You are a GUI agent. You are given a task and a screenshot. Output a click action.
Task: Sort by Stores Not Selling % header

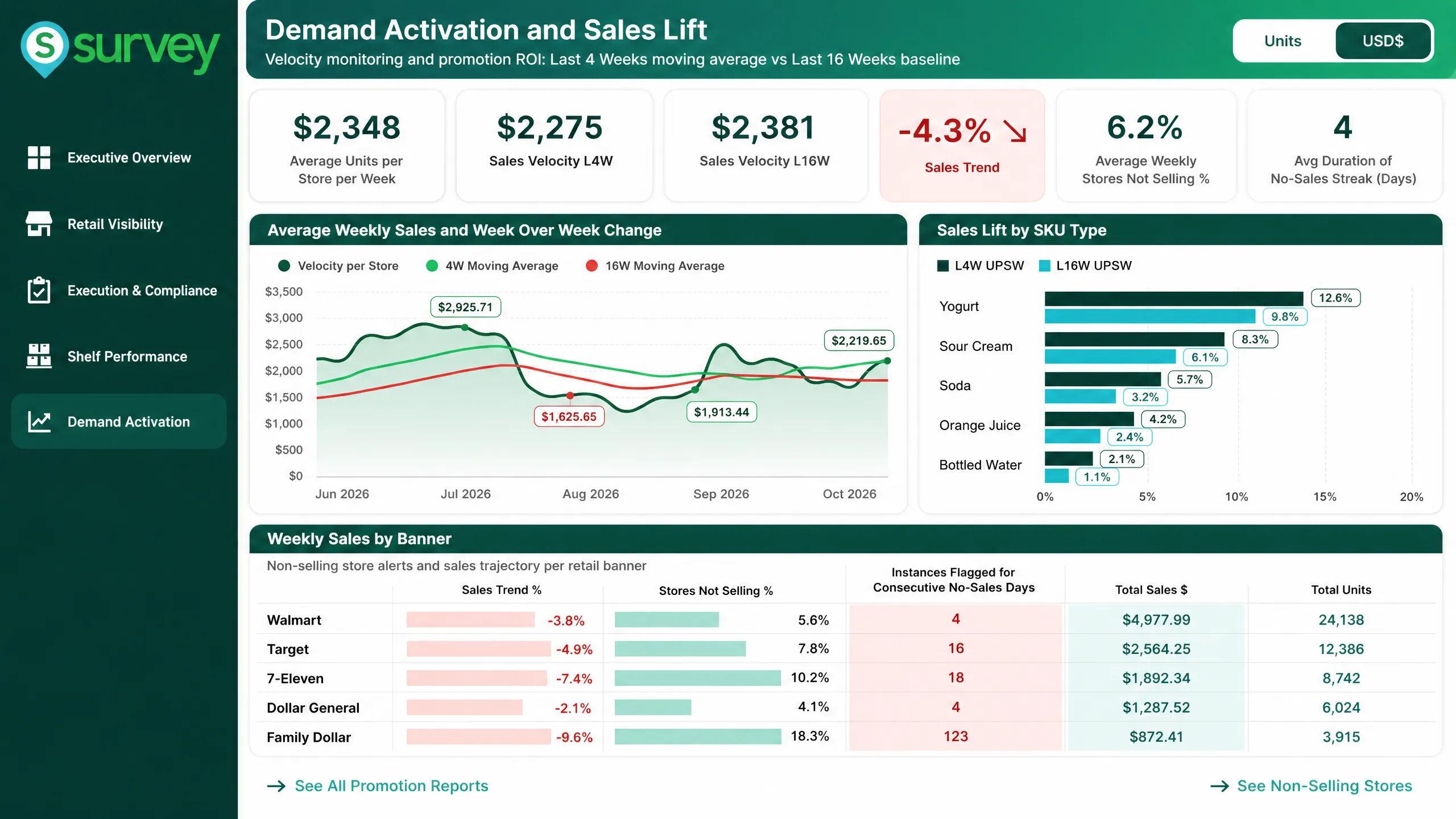coord(715,591)
